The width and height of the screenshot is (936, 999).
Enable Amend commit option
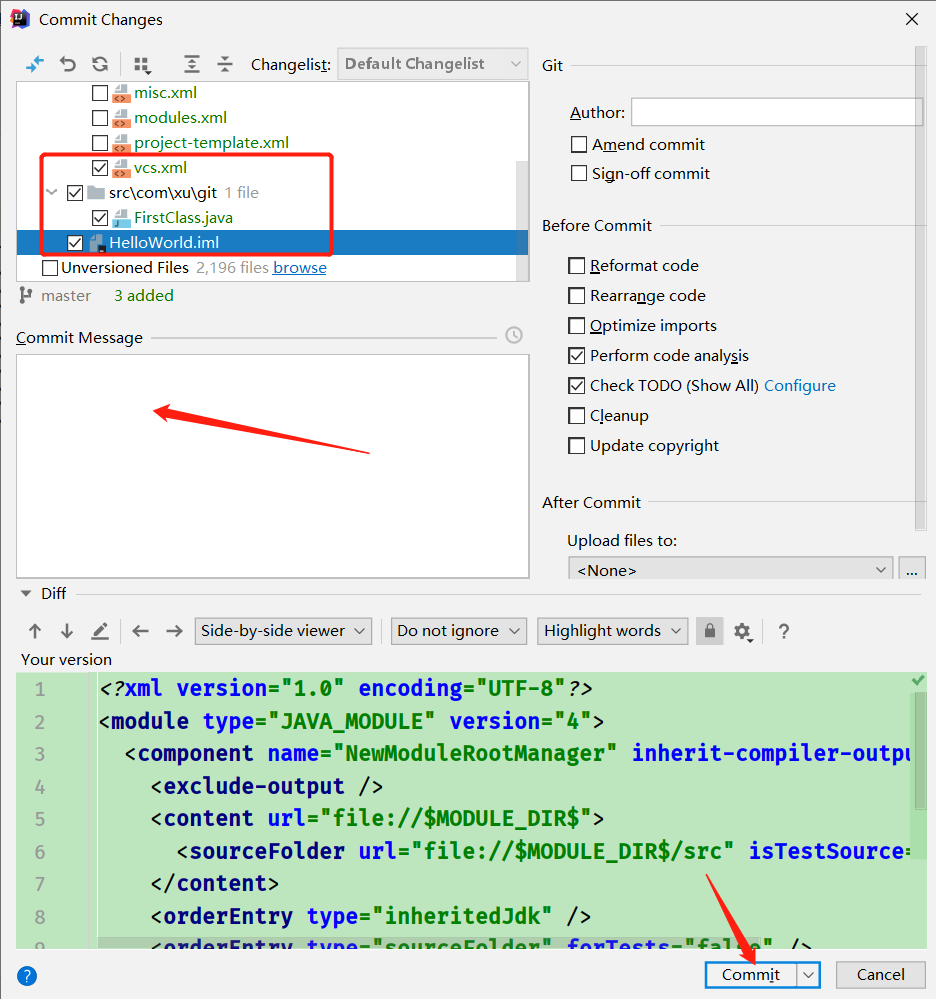click(x=579, y=145)
